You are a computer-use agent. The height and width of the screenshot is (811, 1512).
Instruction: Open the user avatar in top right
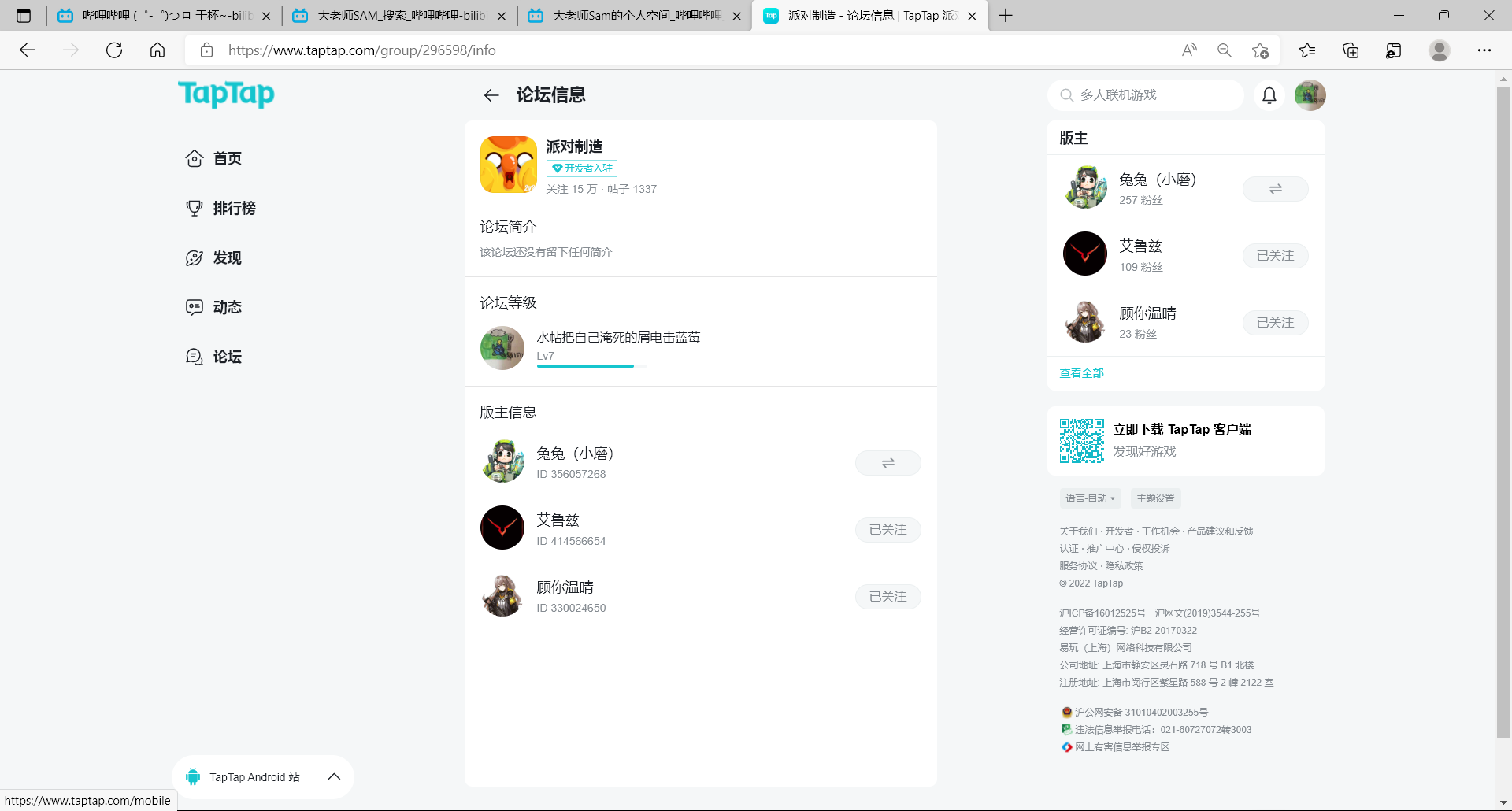(x=1310, y=95)
